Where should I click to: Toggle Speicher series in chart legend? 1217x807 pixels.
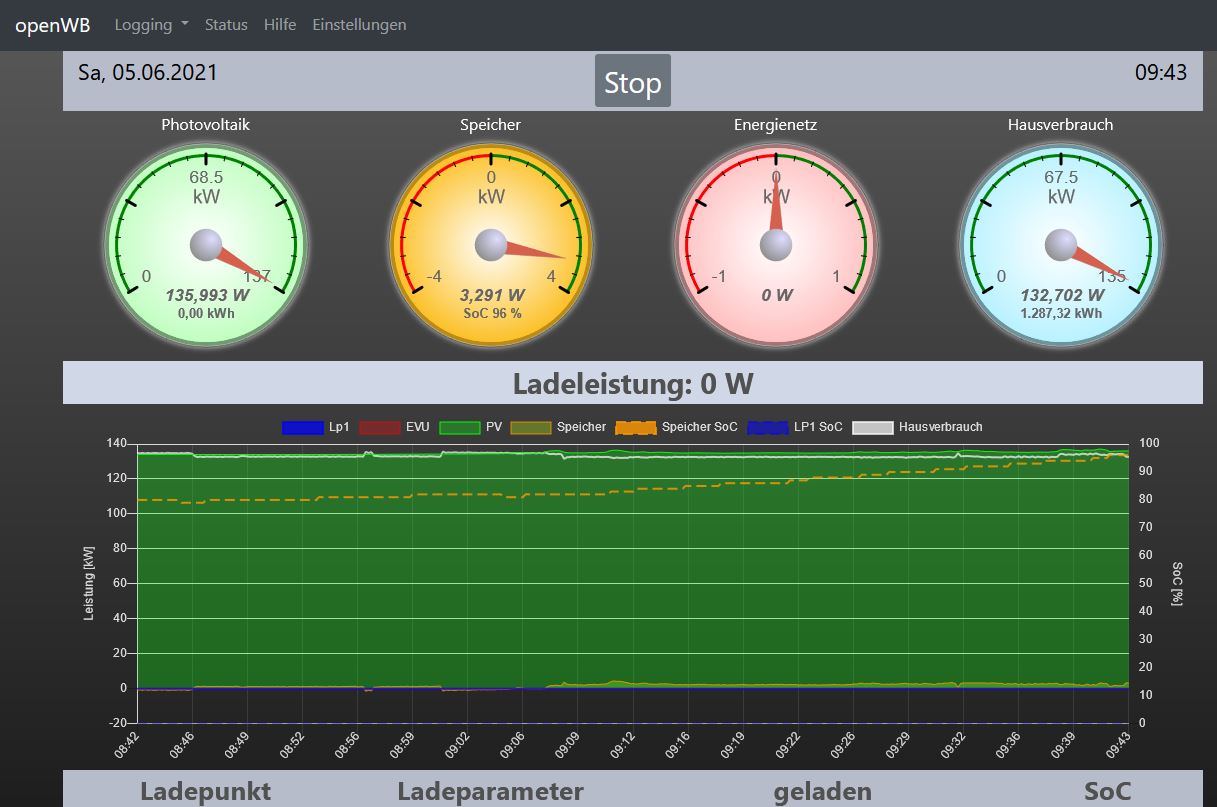(558, 427)
